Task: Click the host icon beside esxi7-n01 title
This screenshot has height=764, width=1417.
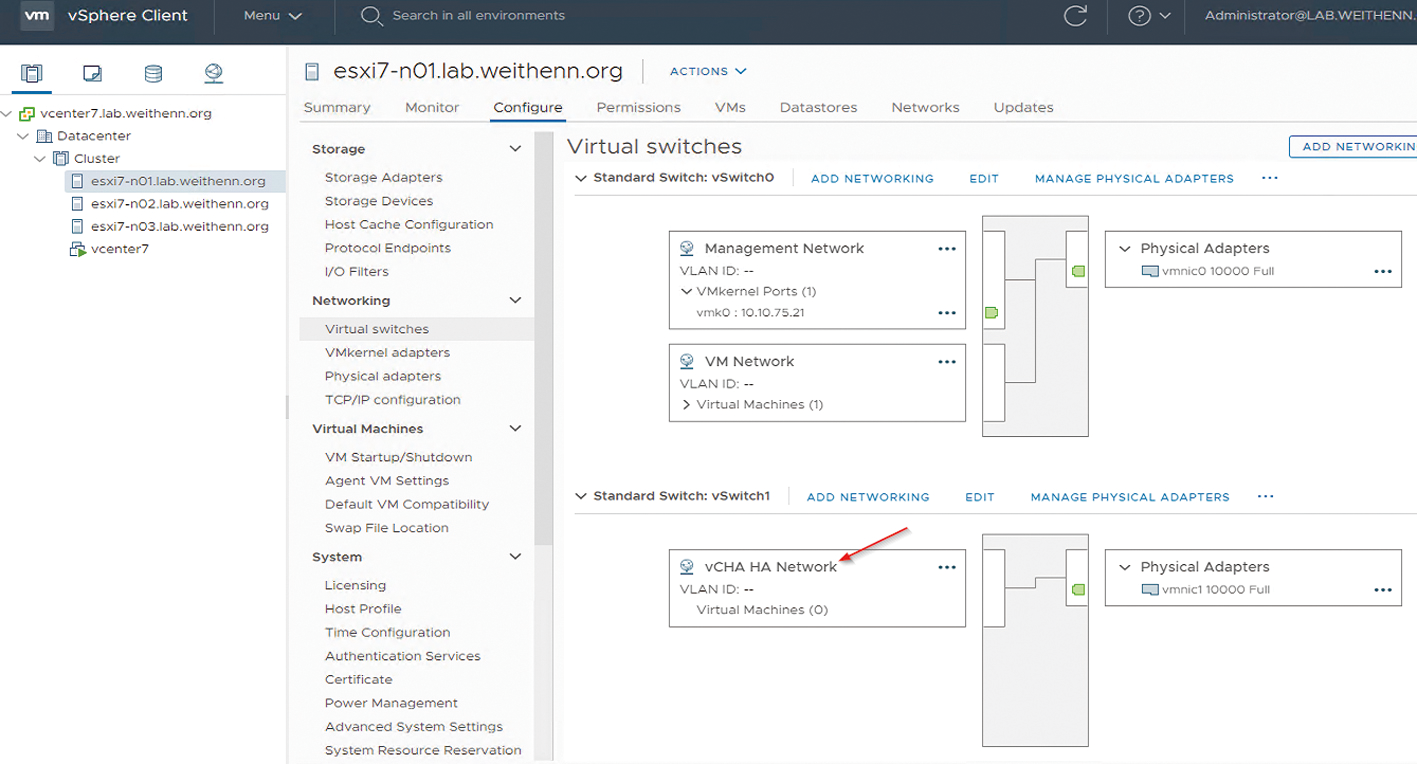Action: point(312,71)
